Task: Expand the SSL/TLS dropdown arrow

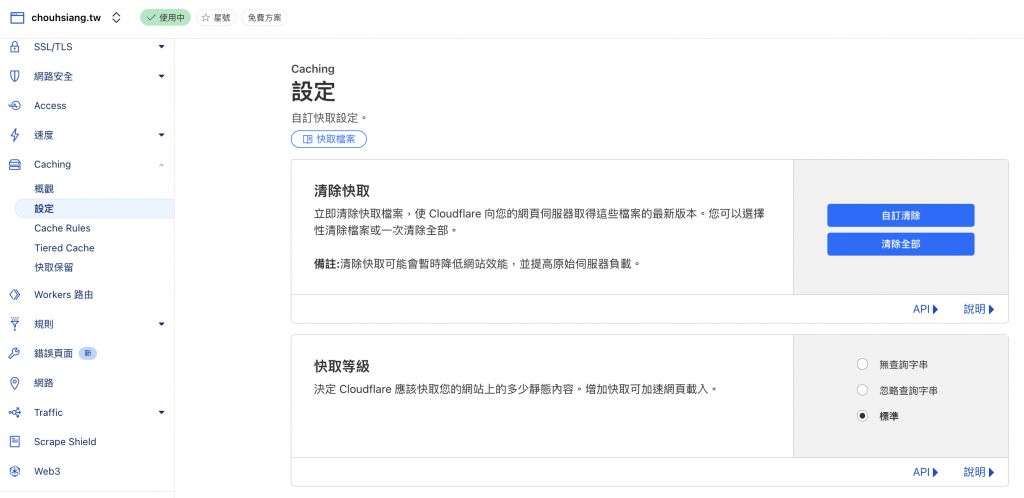Action: pyautogui.click(x=161, y=47)
